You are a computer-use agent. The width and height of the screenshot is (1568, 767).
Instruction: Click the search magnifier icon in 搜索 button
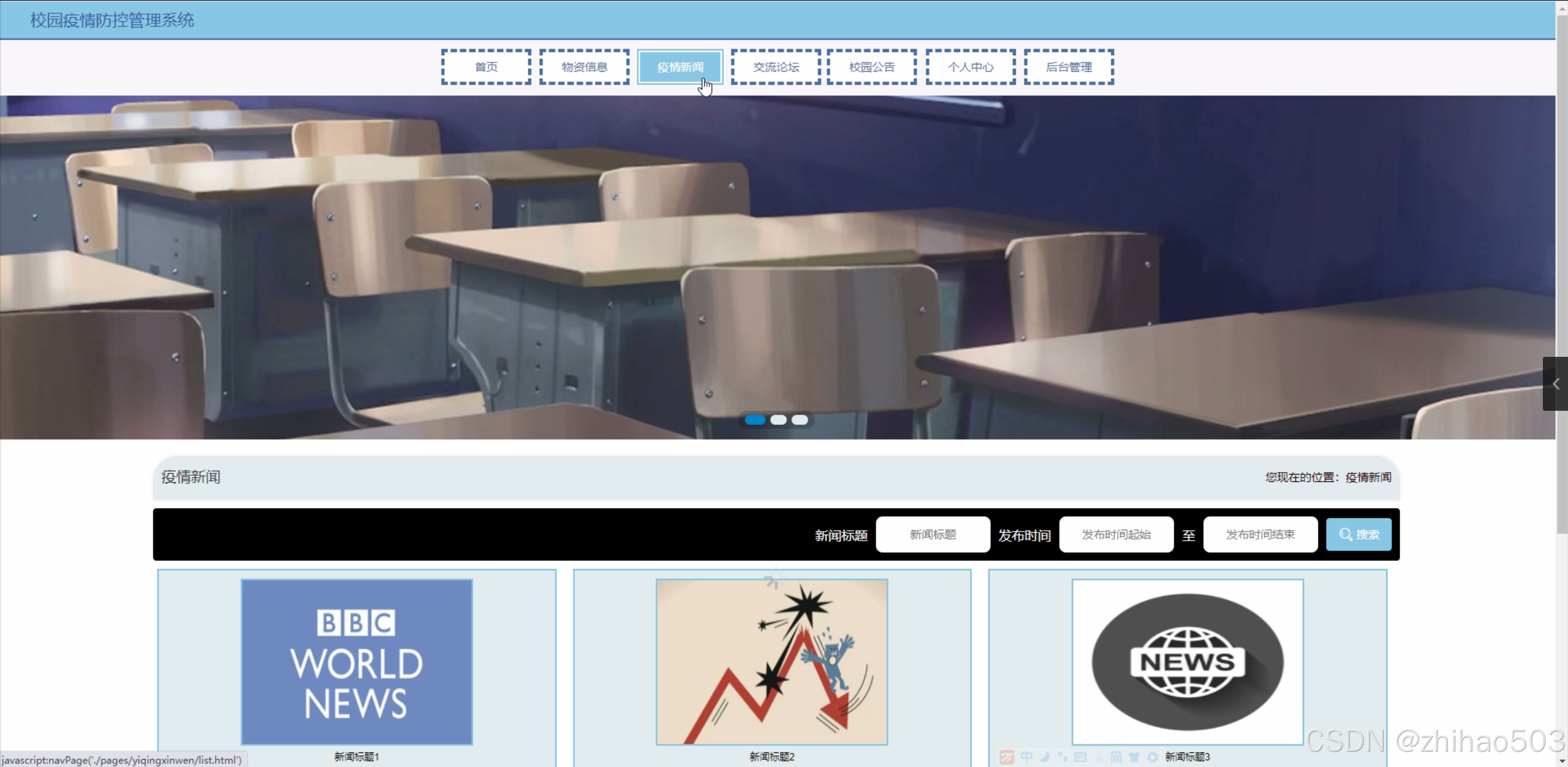(1345, 534)
